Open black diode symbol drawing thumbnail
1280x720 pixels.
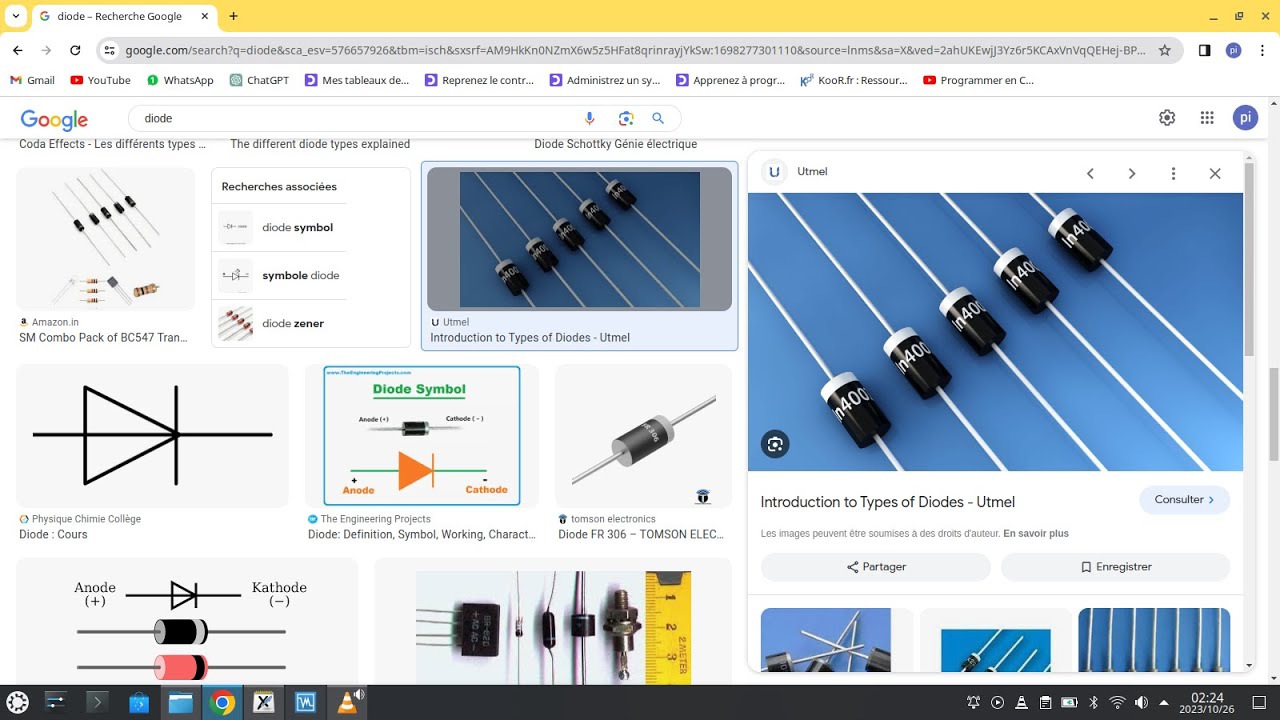tap(152, 435)
